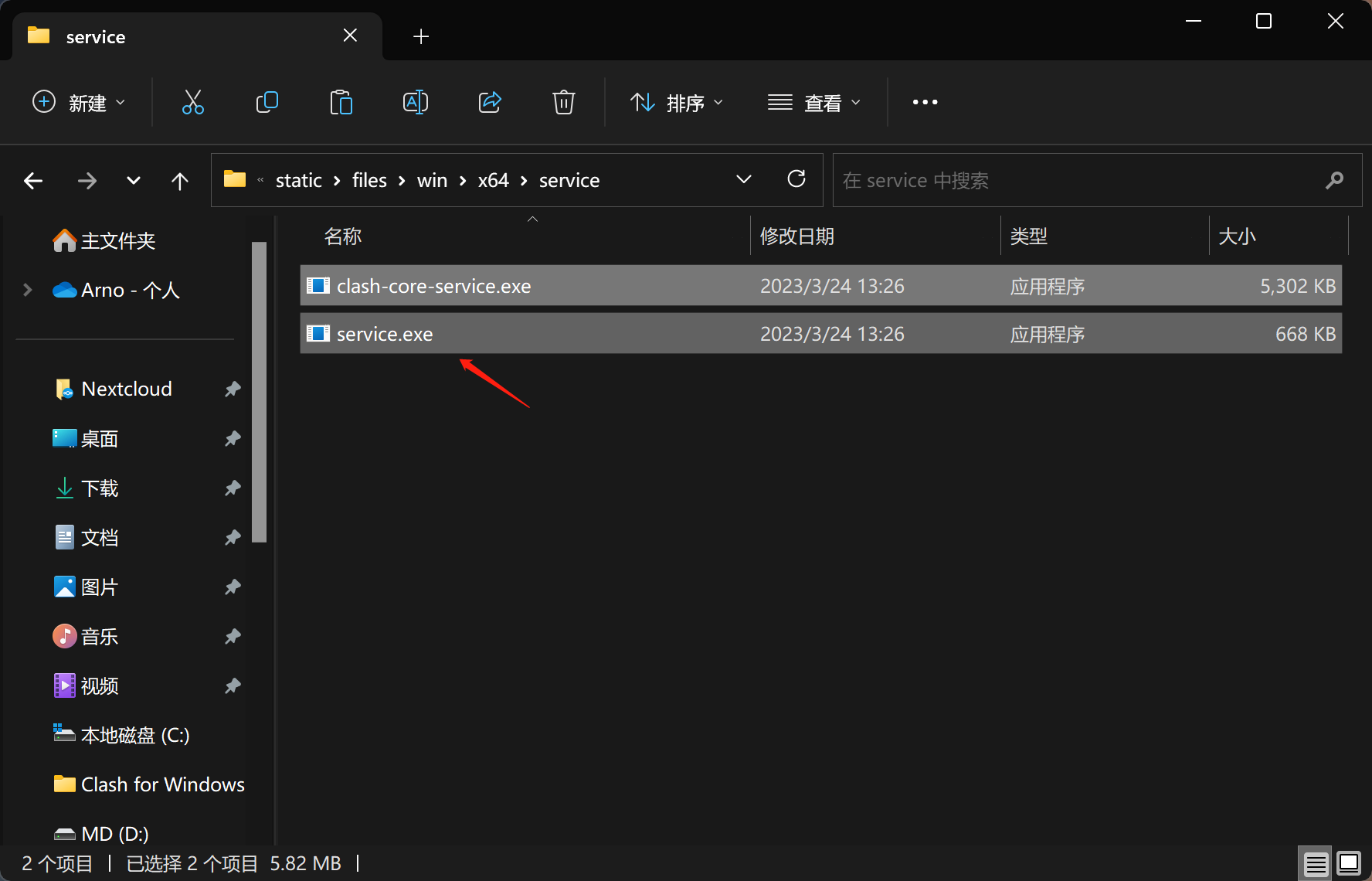Open recent locations dropdown arrow
1372x881 pixels.
click(134, 181)
